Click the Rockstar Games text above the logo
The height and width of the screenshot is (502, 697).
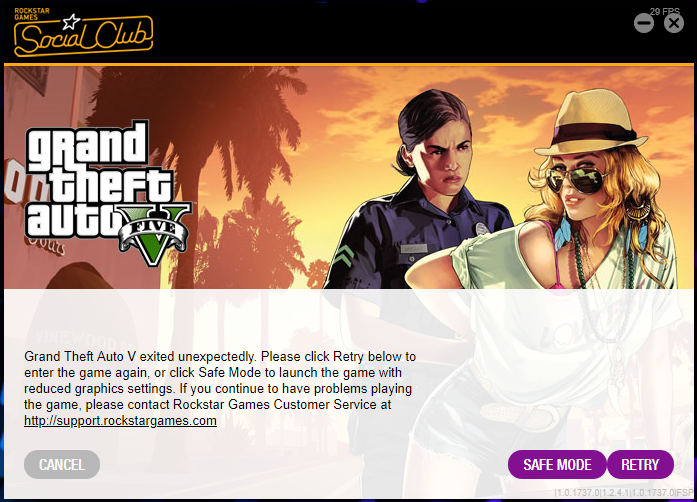pos(32,14)
